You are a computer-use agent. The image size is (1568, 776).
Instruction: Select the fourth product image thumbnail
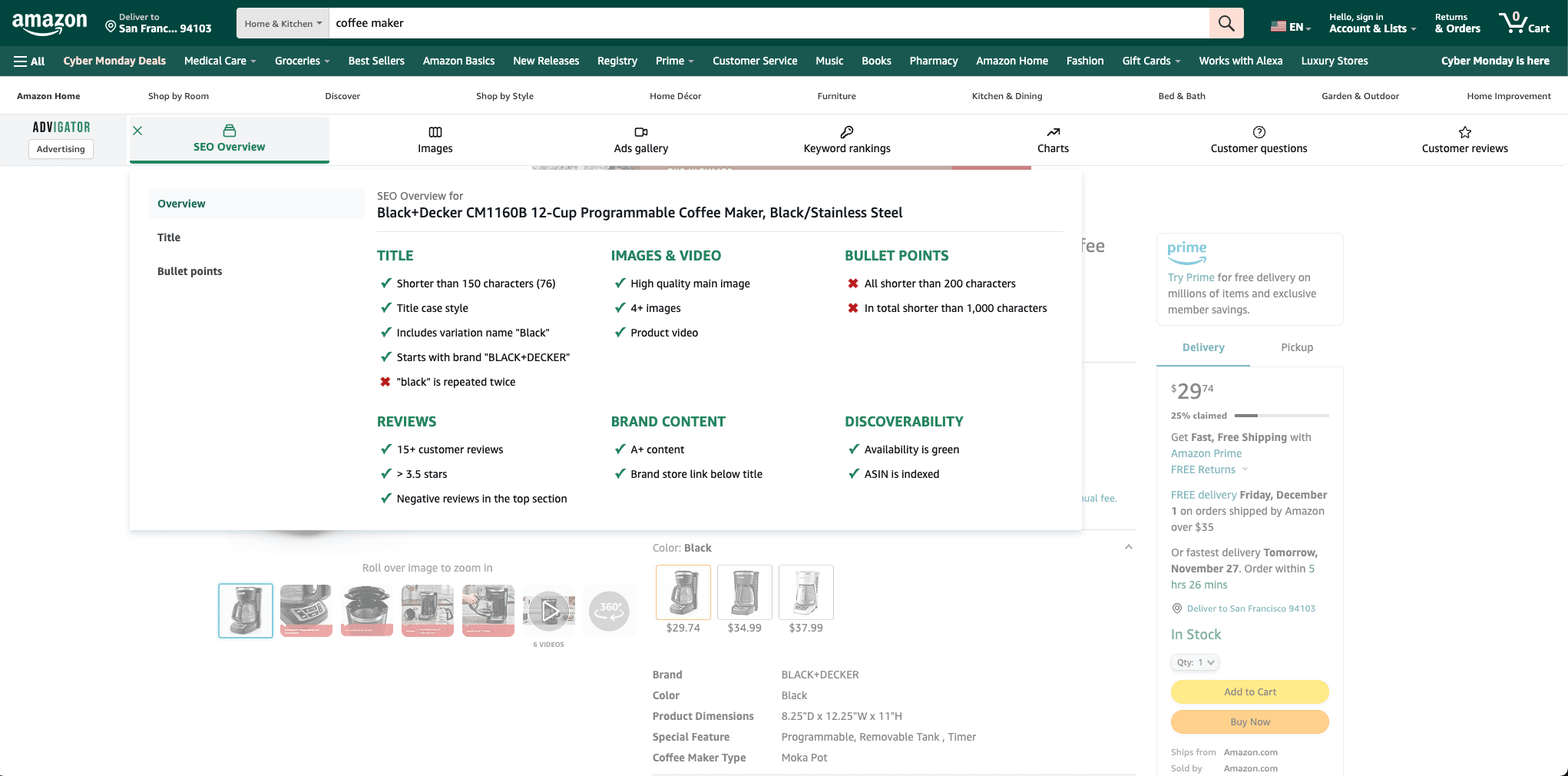click(x=428, y=611)
